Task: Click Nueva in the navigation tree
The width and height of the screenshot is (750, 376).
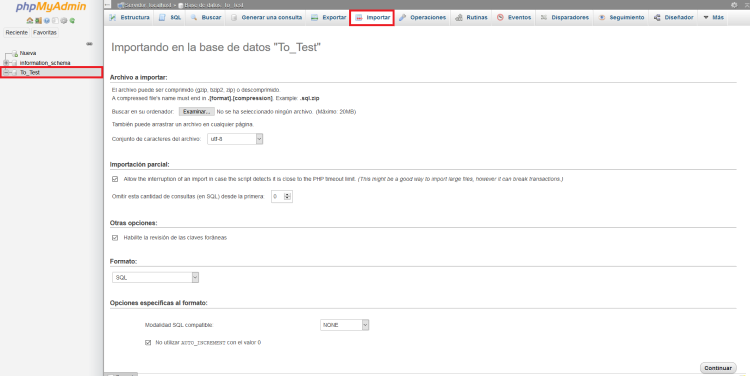Action: pyautogui.click(x=28, y=53)
